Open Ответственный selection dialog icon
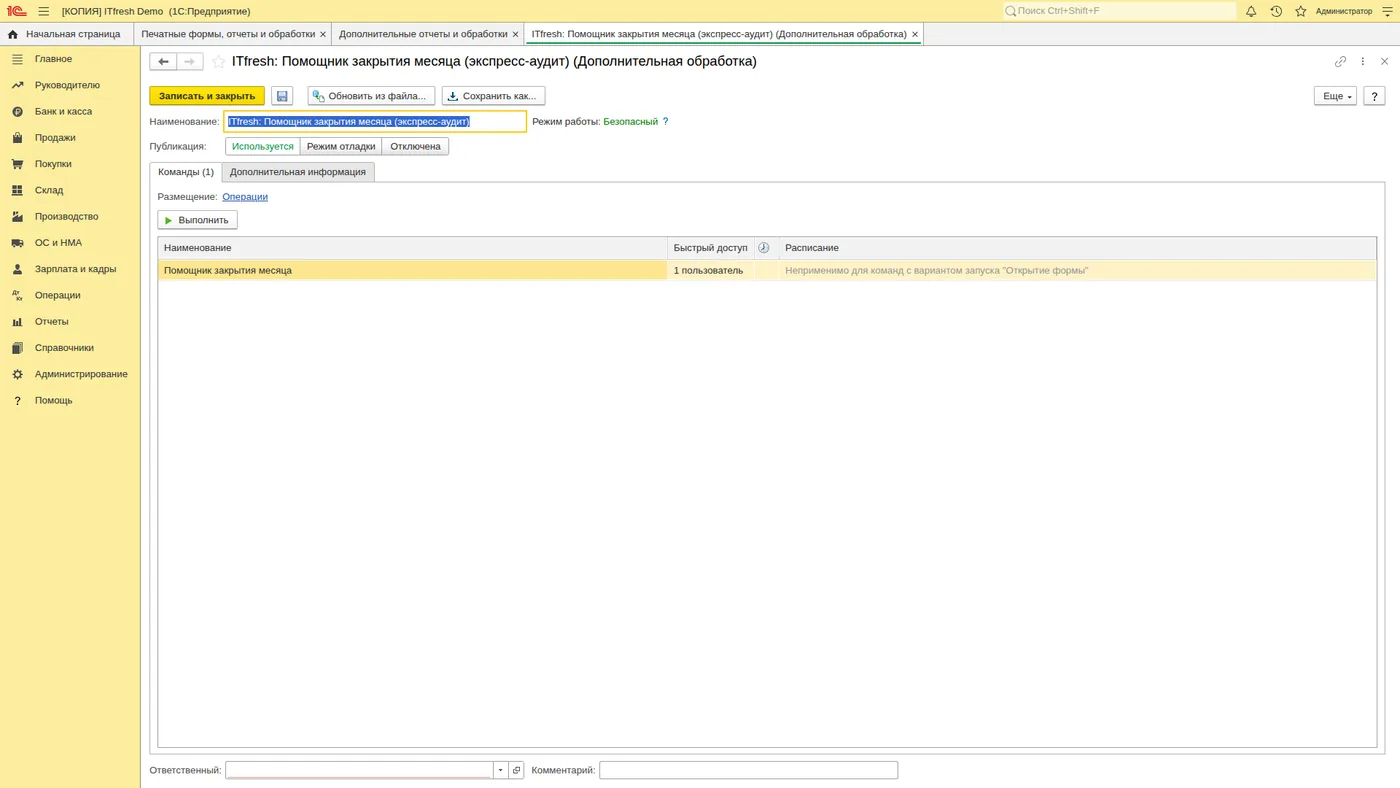Viewport: 1400px width, 788px height. 517,770
